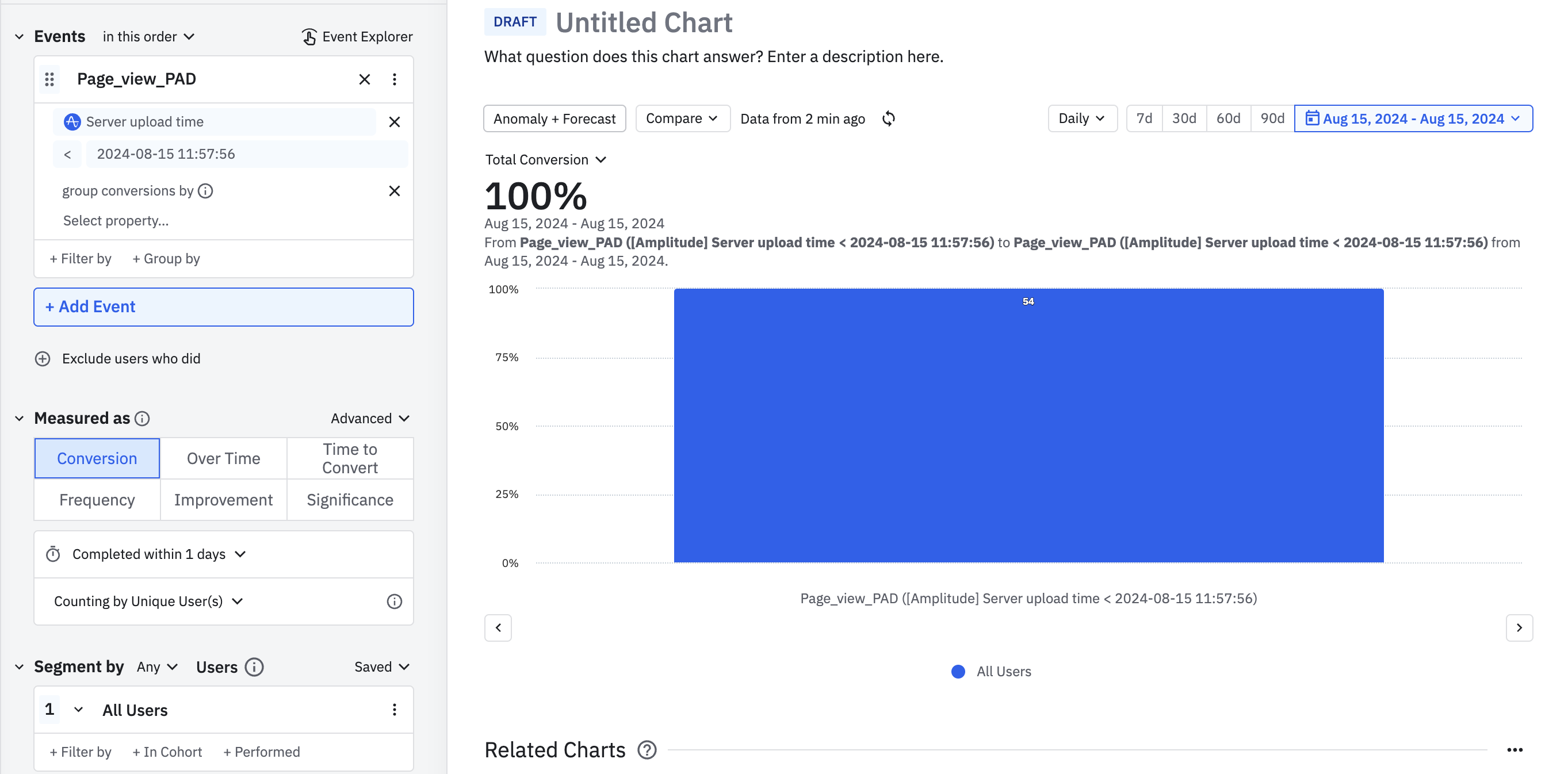Click the Select property field

click(x=116, y=220)
